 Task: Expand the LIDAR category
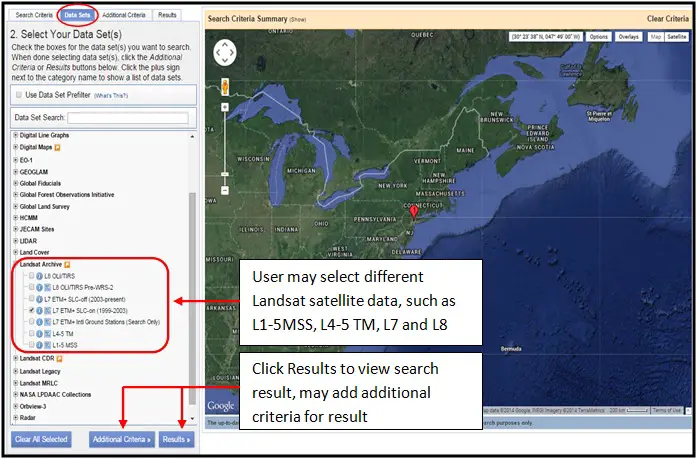[16, 241]
